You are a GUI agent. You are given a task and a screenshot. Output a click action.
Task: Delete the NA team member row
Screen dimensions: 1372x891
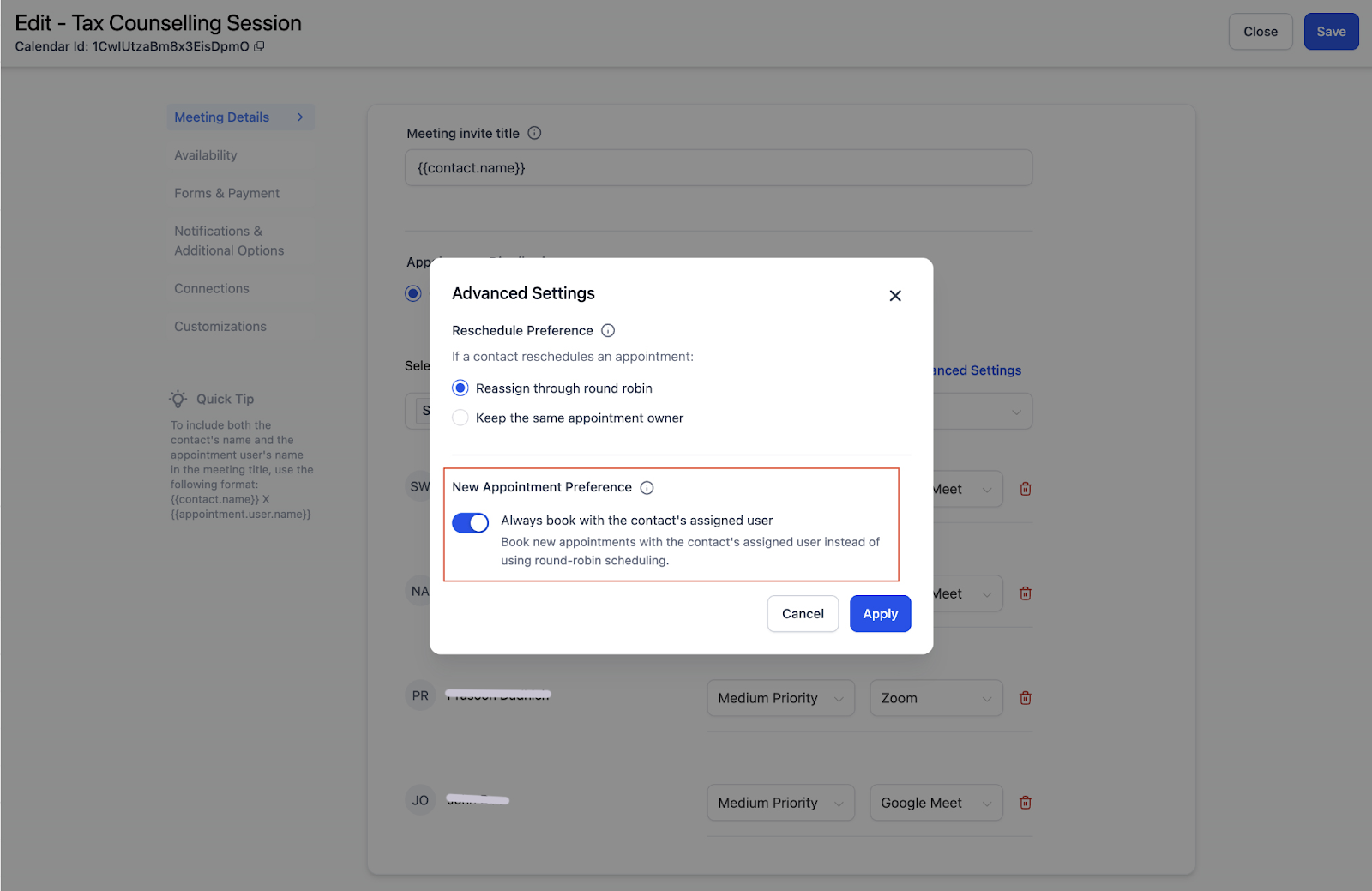pos(1026,593)
